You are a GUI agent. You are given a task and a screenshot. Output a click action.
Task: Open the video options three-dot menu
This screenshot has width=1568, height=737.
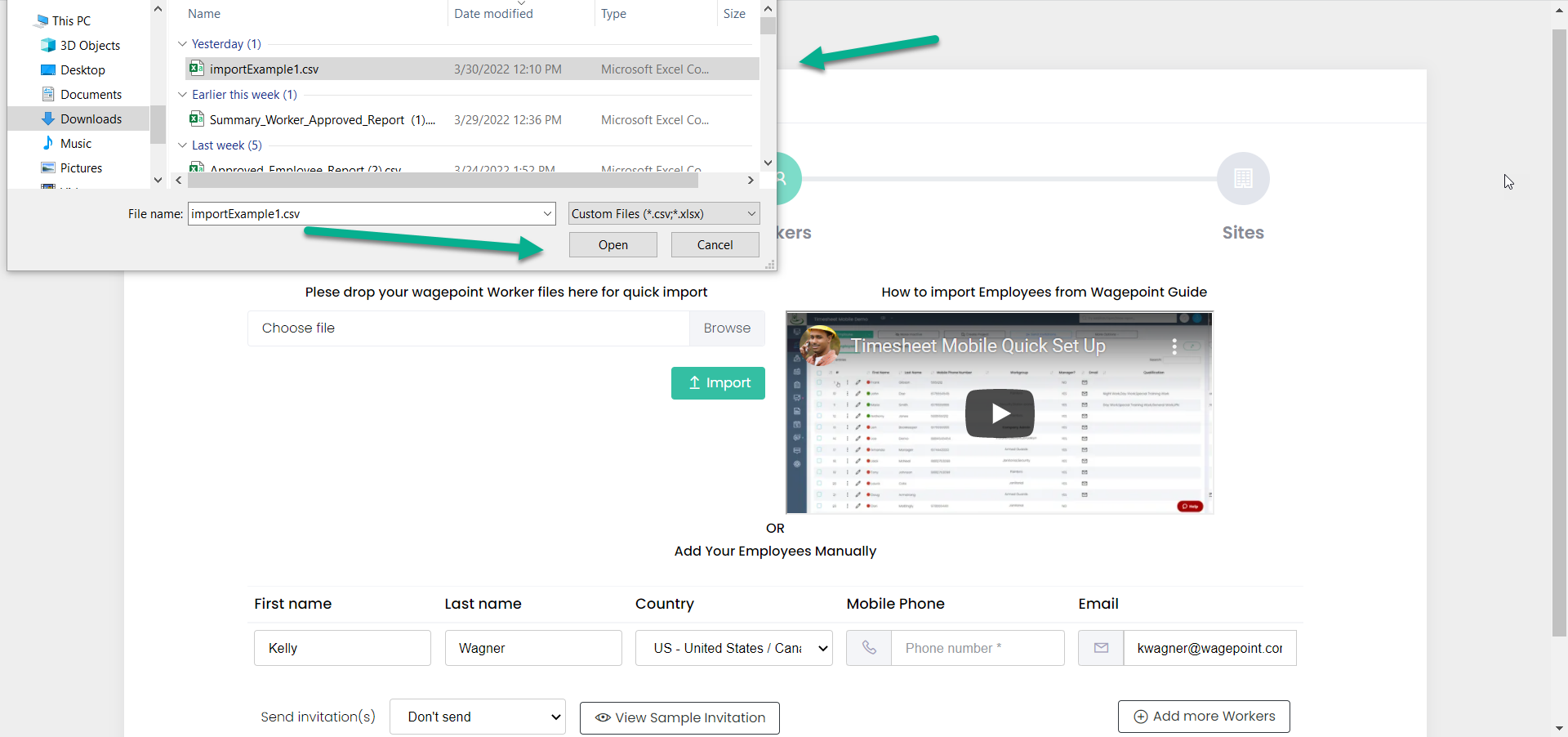click(x=1174, y=346)
